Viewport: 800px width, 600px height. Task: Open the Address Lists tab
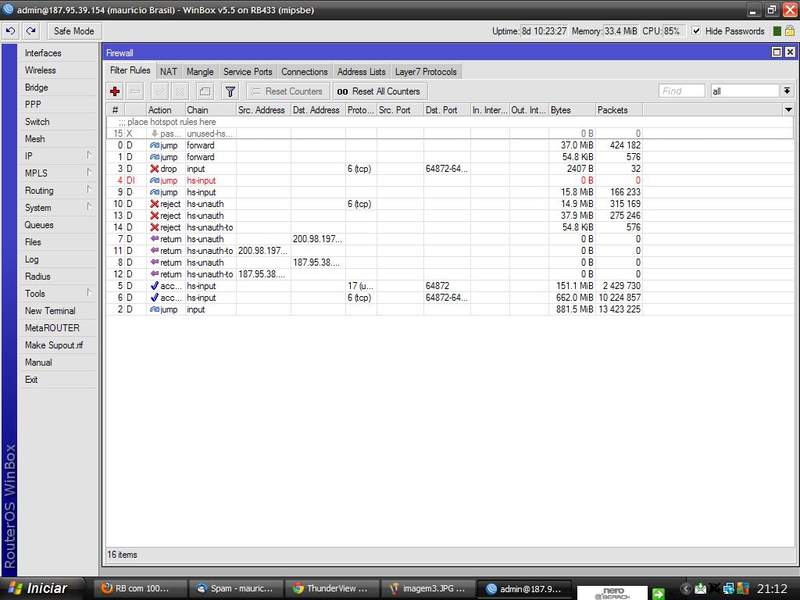[x=361, y=72]
